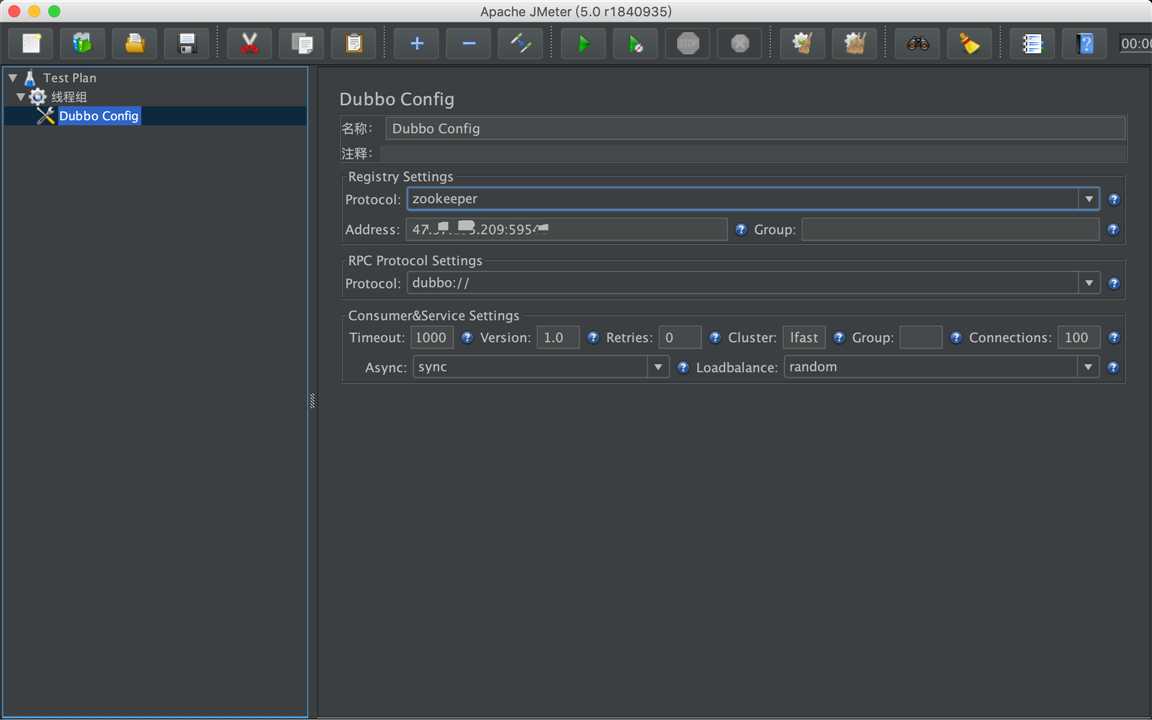Open the Templates icon in toolbar
Viewport: 1152px width, 720px height.
82,43
